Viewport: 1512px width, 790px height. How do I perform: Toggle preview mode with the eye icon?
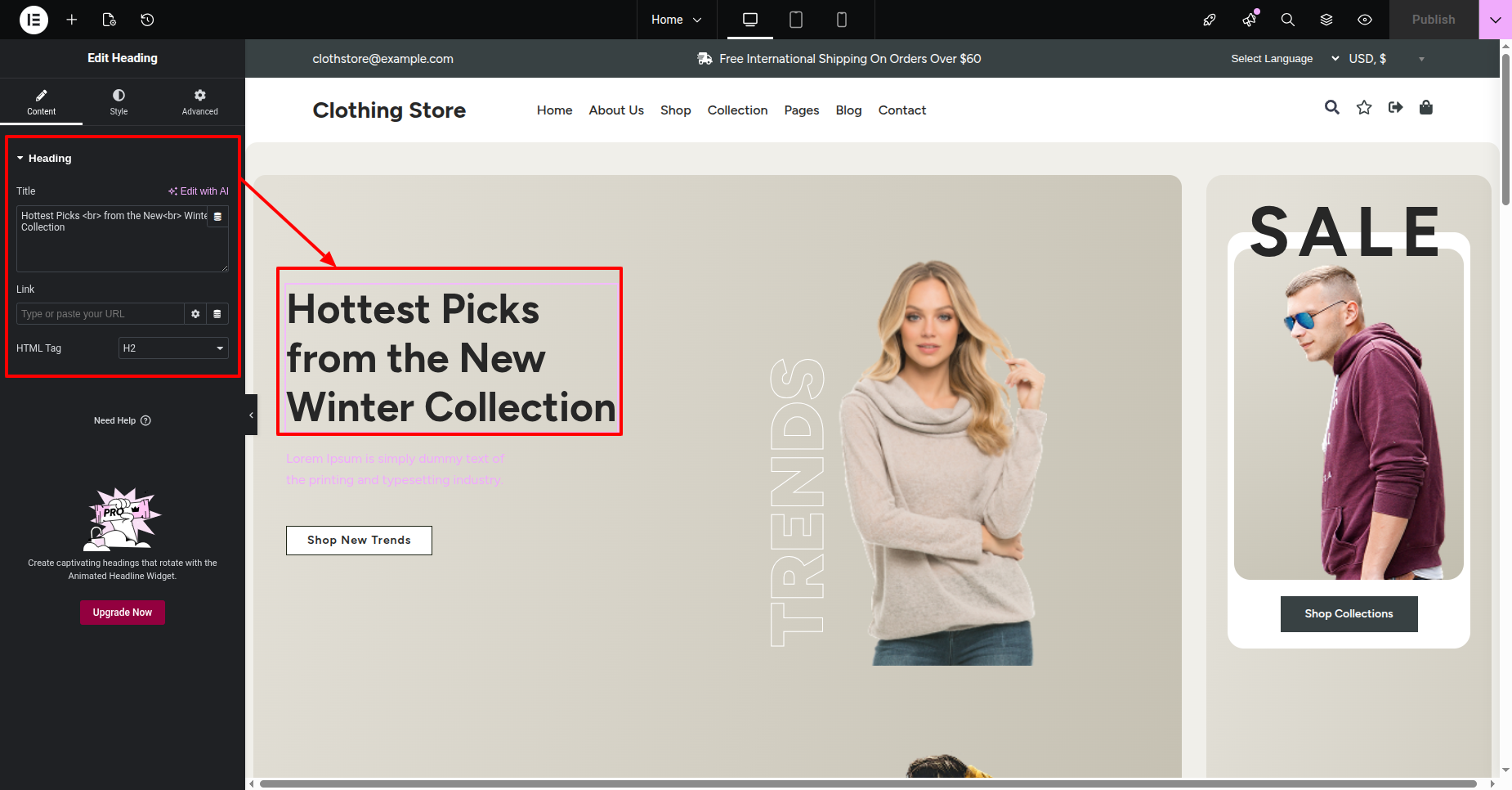(x=1365, y=20)
